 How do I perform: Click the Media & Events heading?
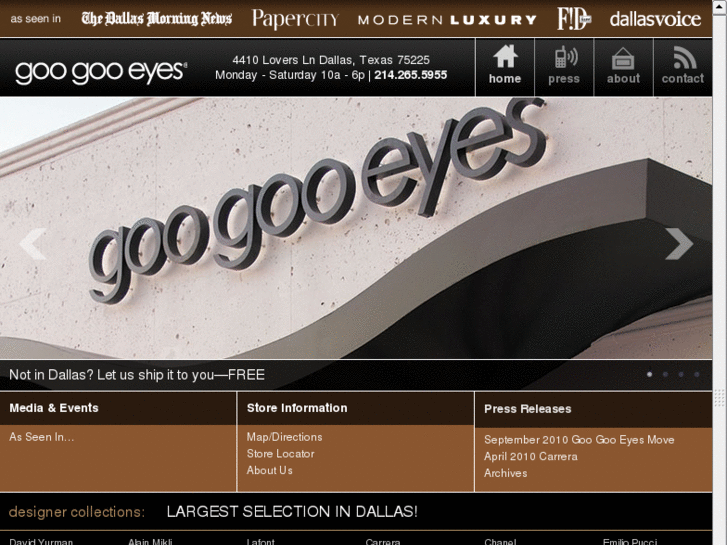(x=54, y=408)
